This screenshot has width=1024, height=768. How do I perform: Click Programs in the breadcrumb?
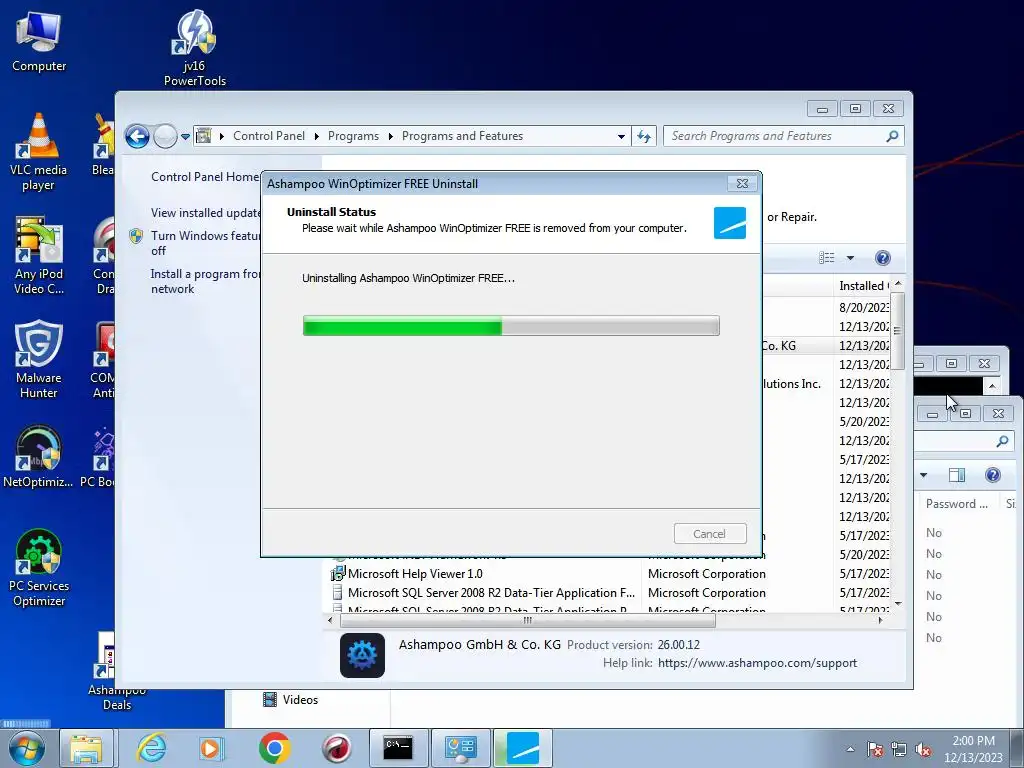tap(353, 136)
